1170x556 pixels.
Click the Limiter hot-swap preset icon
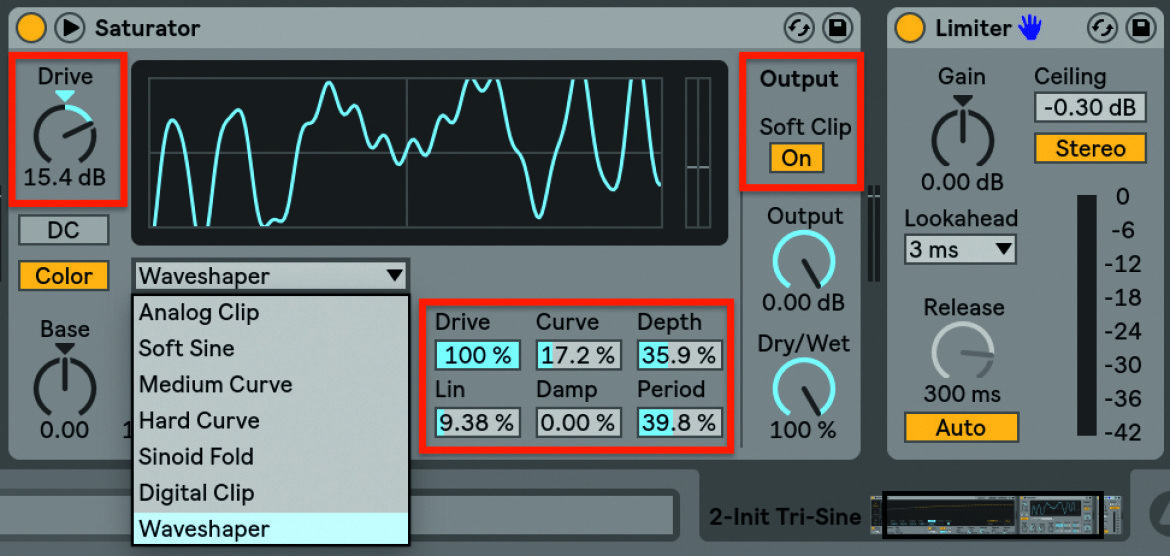coord(1101,28)
